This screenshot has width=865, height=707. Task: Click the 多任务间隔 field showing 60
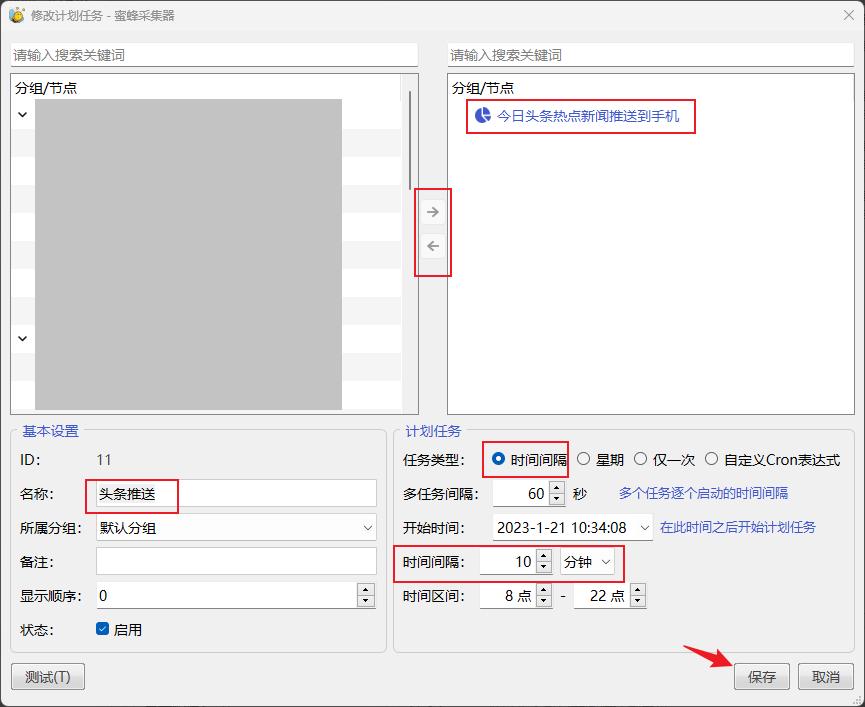[x=521, y=494]
